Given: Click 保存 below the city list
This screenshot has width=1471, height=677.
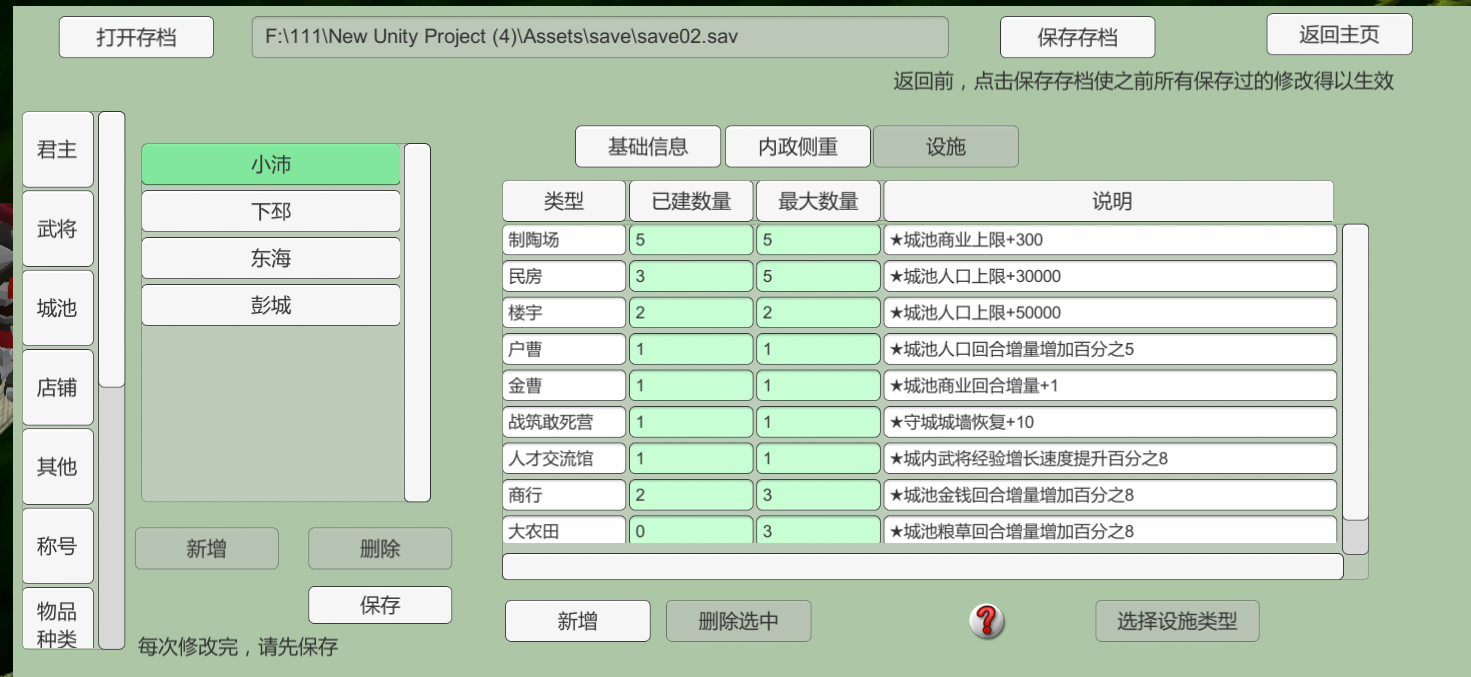Looking at the screenshot, I should tap(379, 605).
